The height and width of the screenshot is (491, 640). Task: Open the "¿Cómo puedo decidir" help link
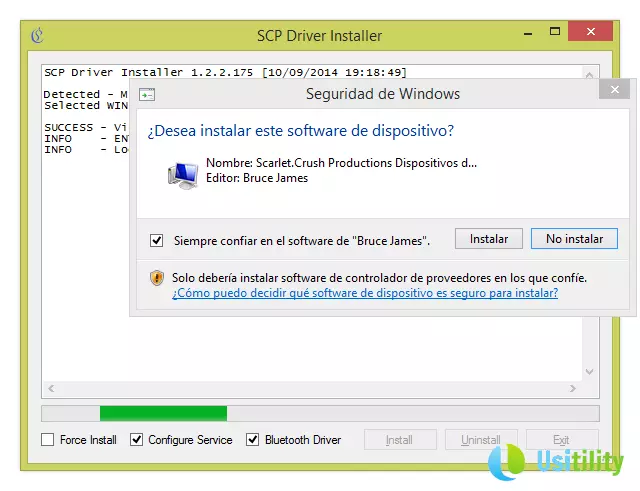364,293
